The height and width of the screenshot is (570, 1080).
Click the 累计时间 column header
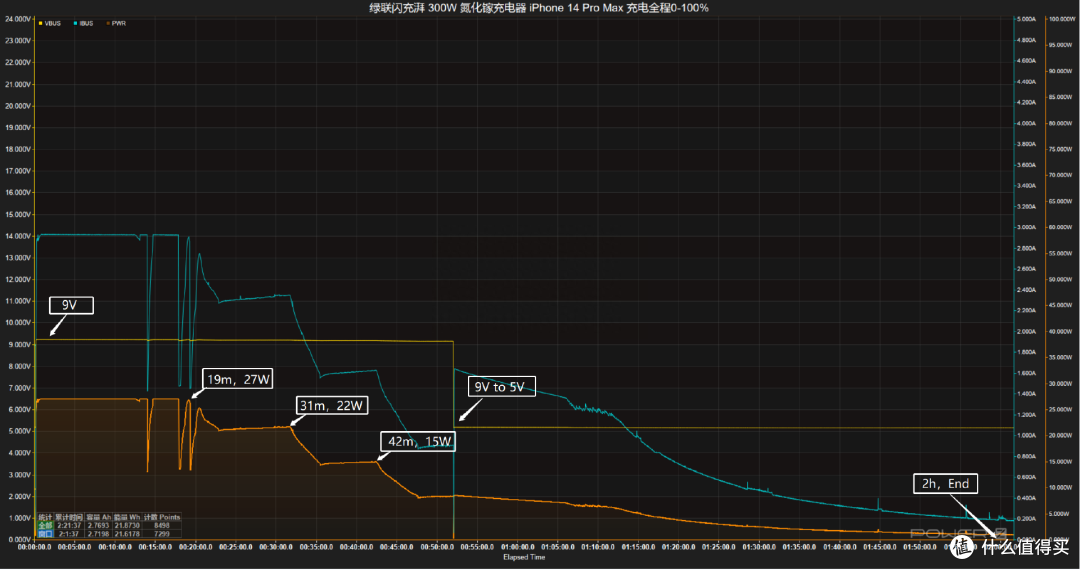coord(69,517)
